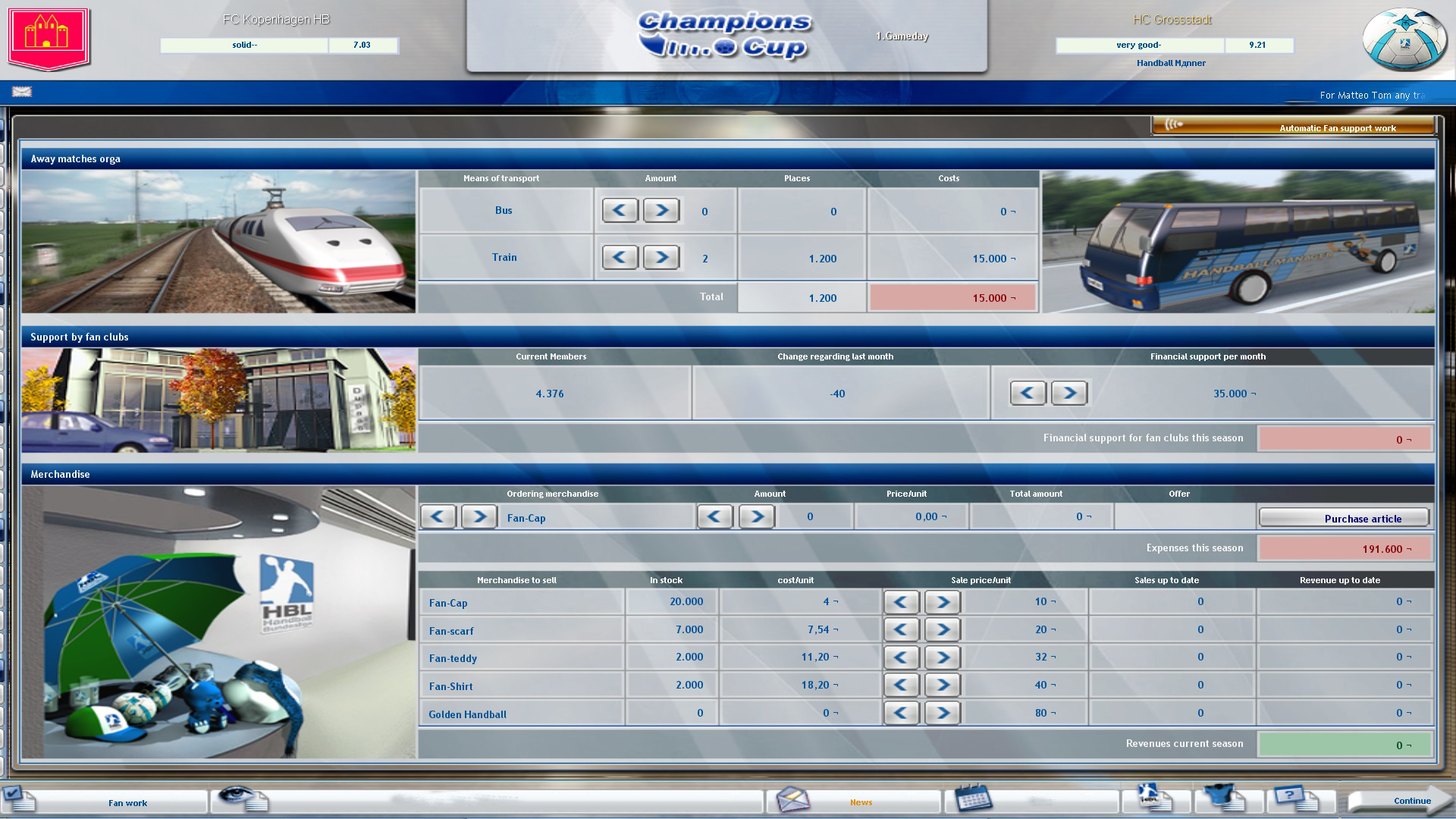Browse to the next merchandise article to order
This screenshot has width=1456, height=819.
pos(479,516)
